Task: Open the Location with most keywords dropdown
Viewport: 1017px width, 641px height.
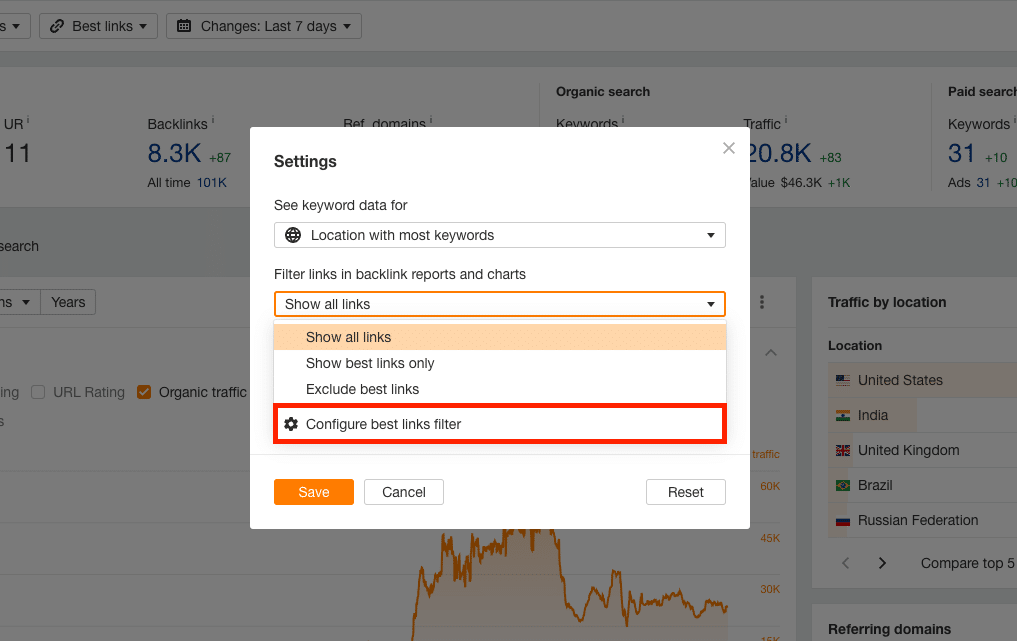Action: coord(499,235)
